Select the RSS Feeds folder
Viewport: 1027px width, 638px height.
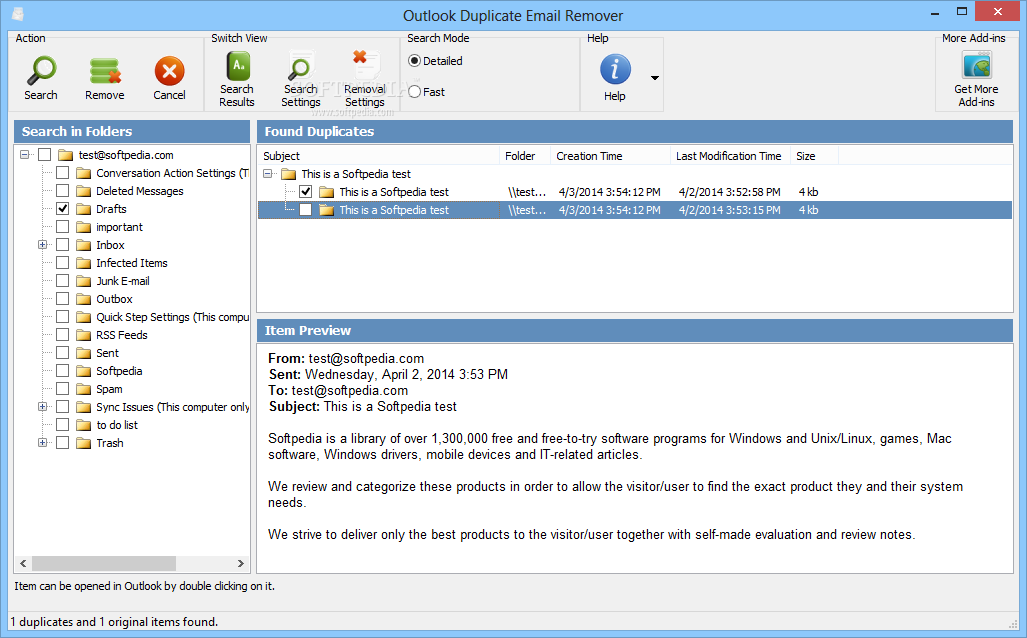pos(122,335)
